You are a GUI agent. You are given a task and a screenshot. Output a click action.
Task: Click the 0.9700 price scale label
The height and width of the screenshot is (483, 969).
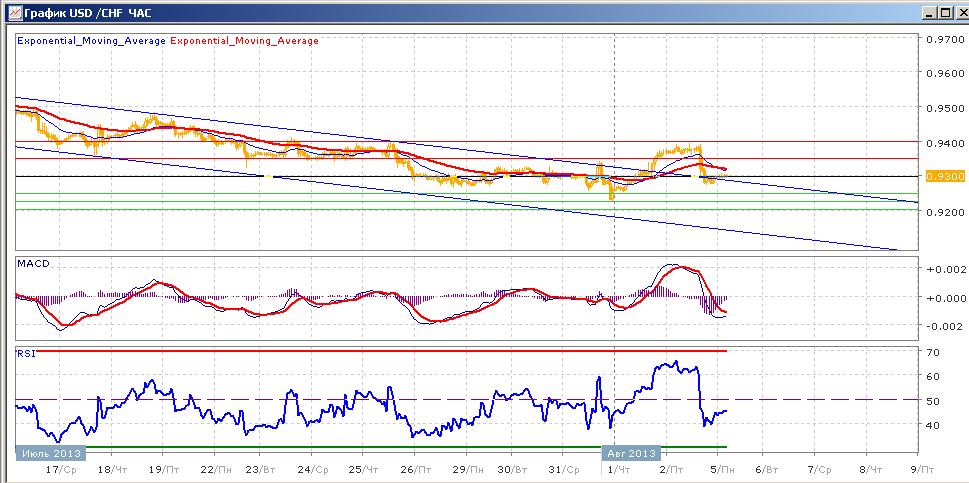click(x=944, y=40)
